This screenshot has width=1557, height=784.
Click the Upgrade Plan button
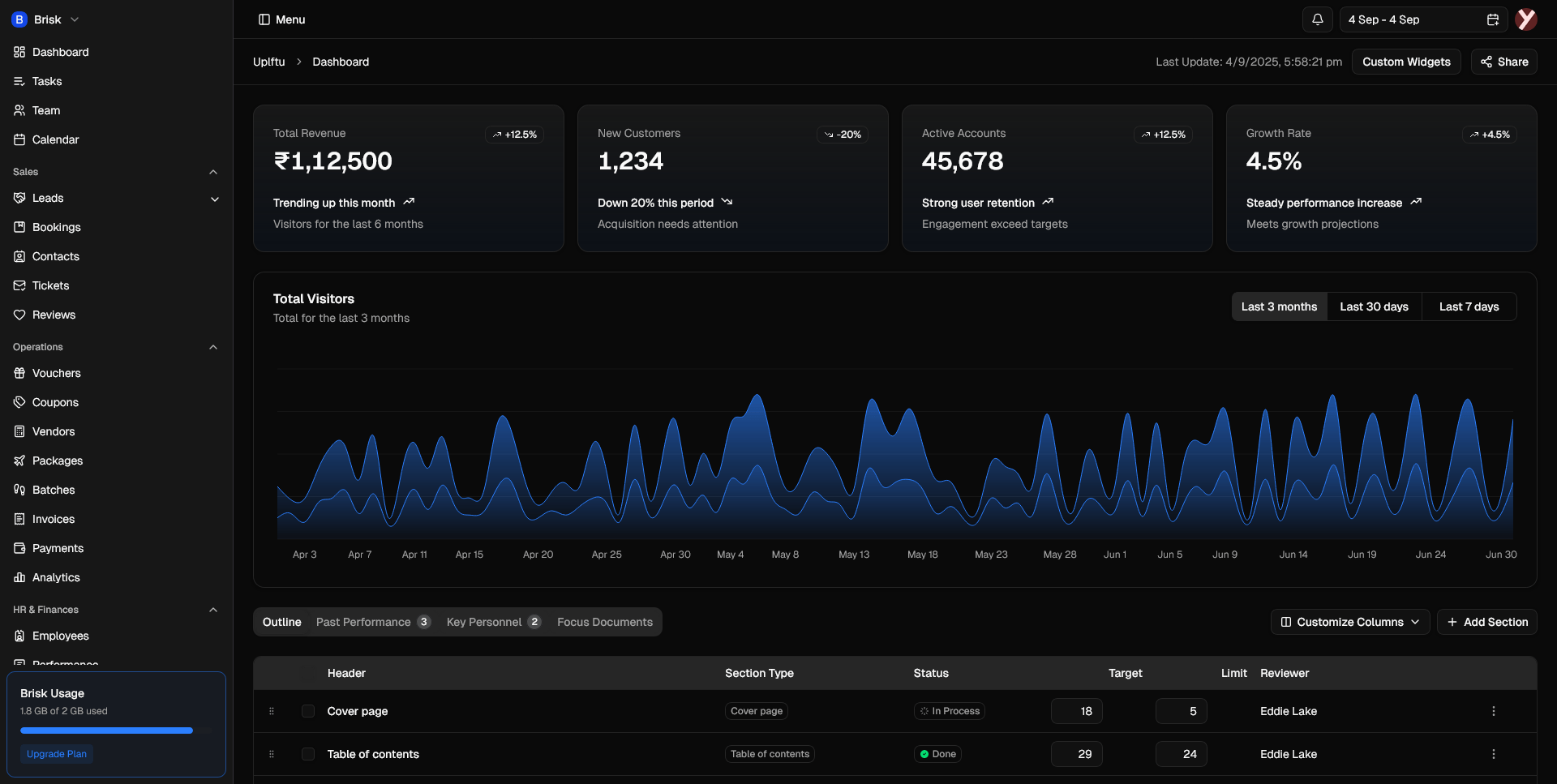pyautogui.click(x=57, y=754)
